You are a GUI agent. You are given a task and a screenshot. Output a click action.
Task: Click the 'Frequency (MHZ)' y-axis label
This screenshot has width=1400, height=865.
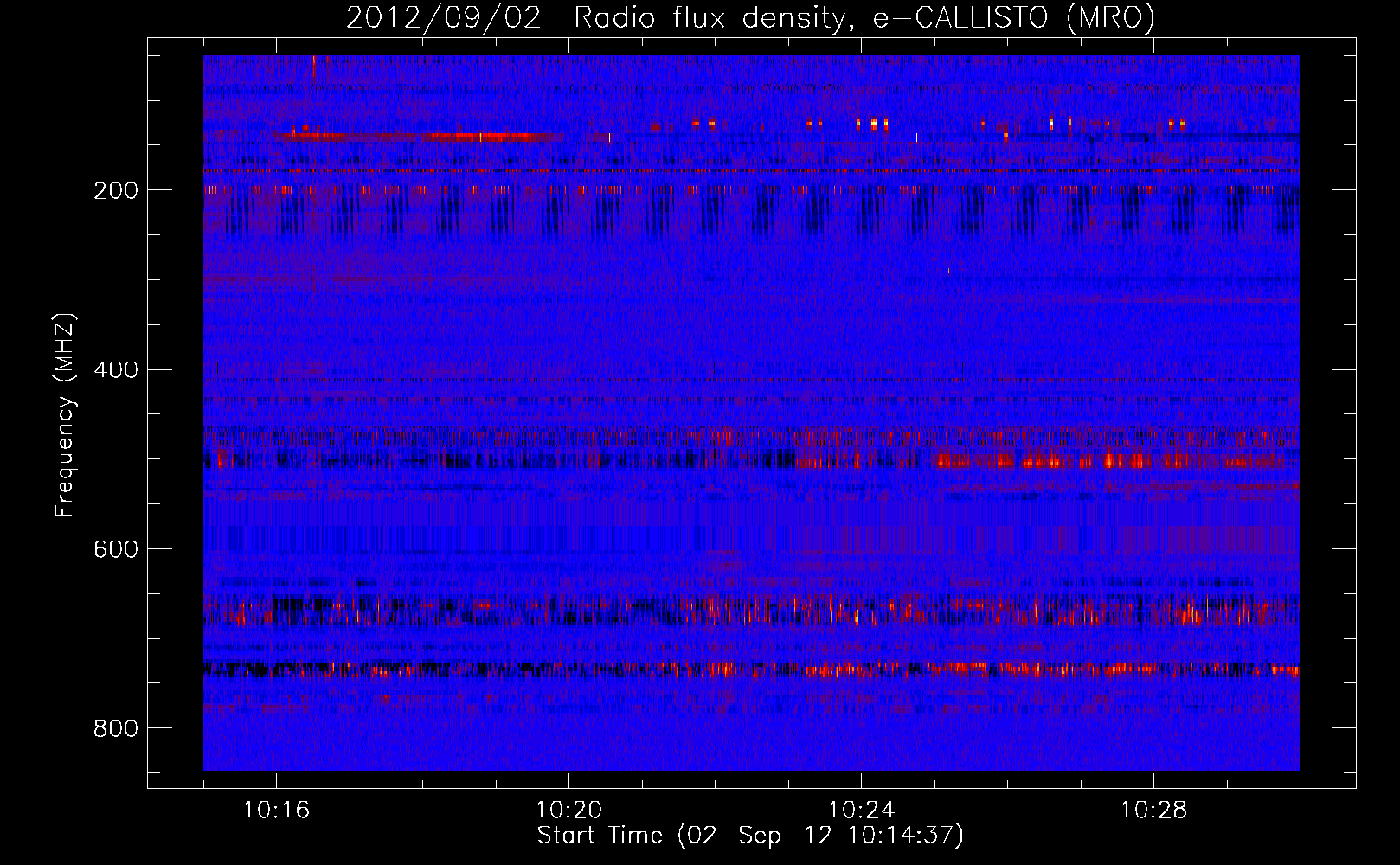click(65, 414)
